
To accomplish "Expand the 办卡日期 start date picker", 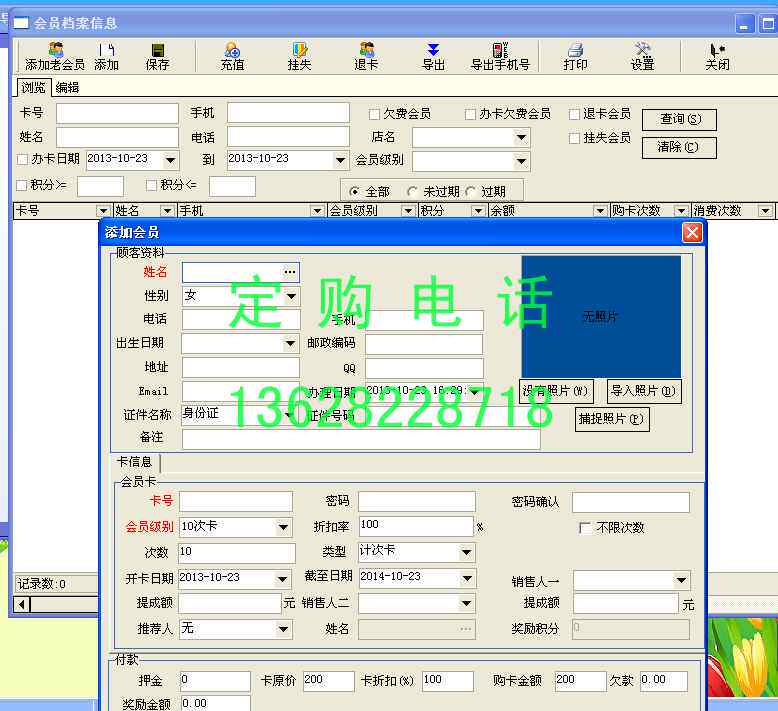I will (170, 160).
